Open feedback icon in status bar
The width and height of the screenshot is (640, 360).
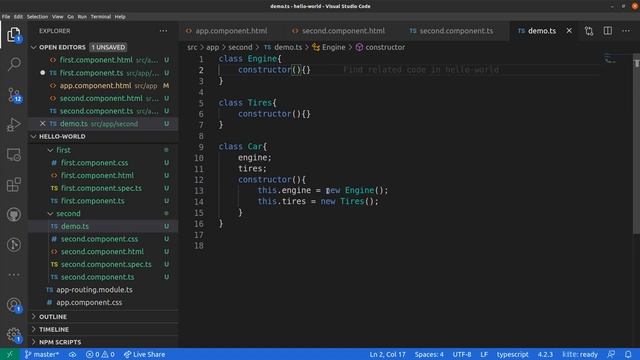611,354
